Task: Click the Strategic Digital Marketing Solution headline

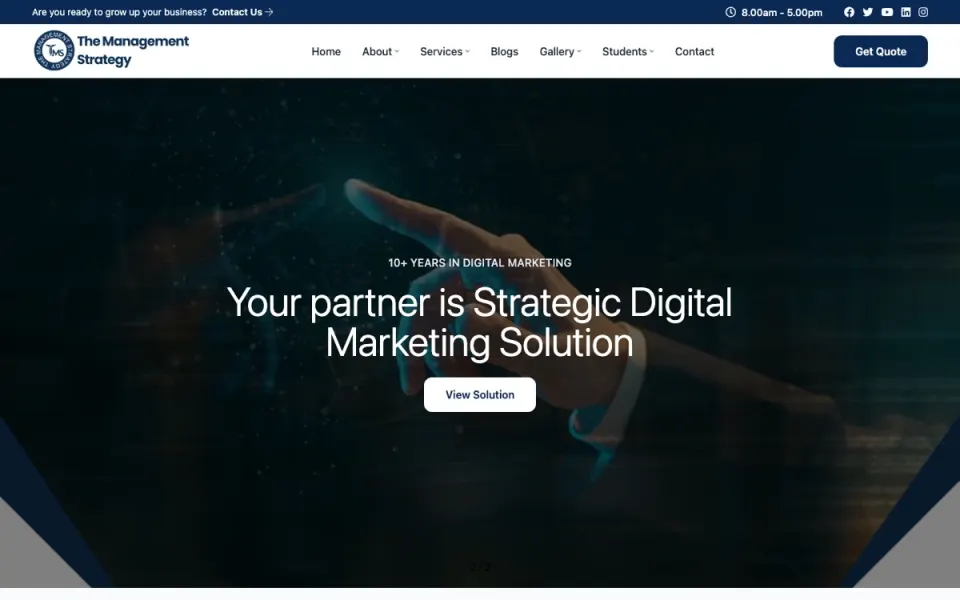Action: point(479,322)
